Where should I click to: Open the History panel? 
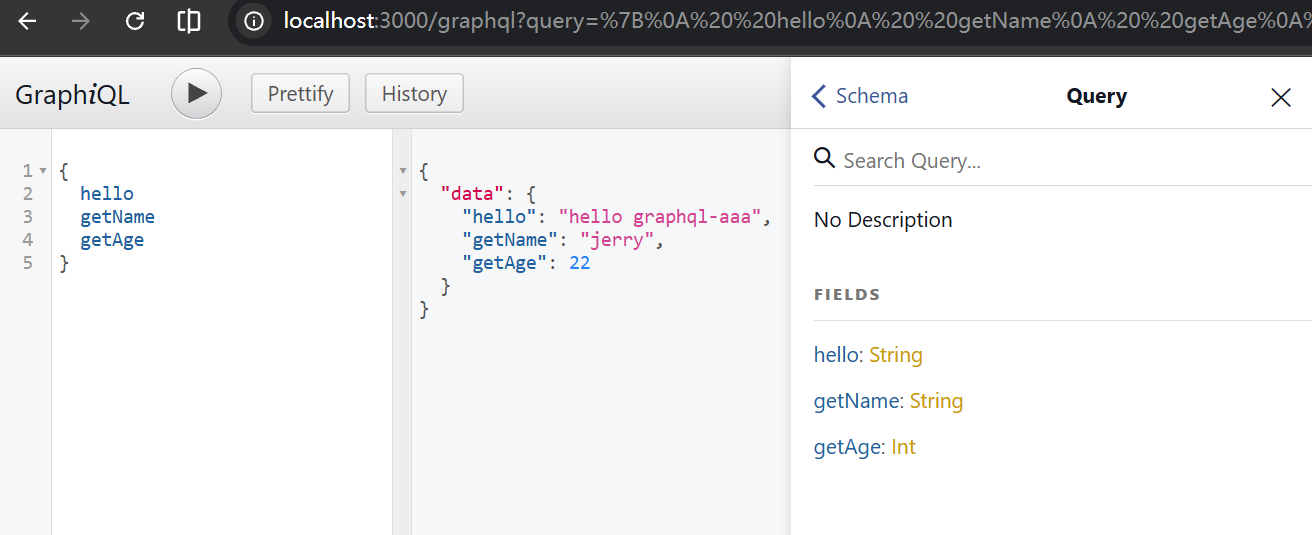414,94
